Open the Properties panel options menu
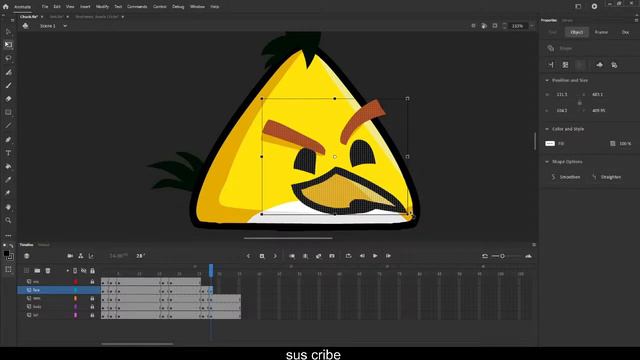The width and height of the screenshot is (640, 360). click(x=636, y=20)
